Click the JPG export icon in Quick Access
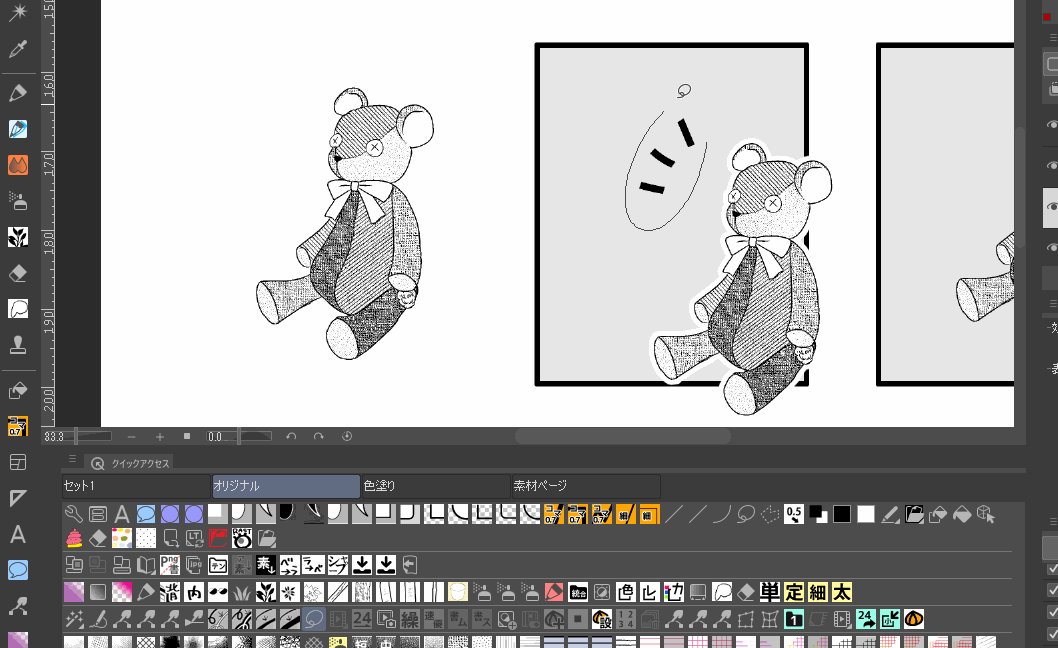This screenshot has width=1058, height=648. tap(194, 564)
